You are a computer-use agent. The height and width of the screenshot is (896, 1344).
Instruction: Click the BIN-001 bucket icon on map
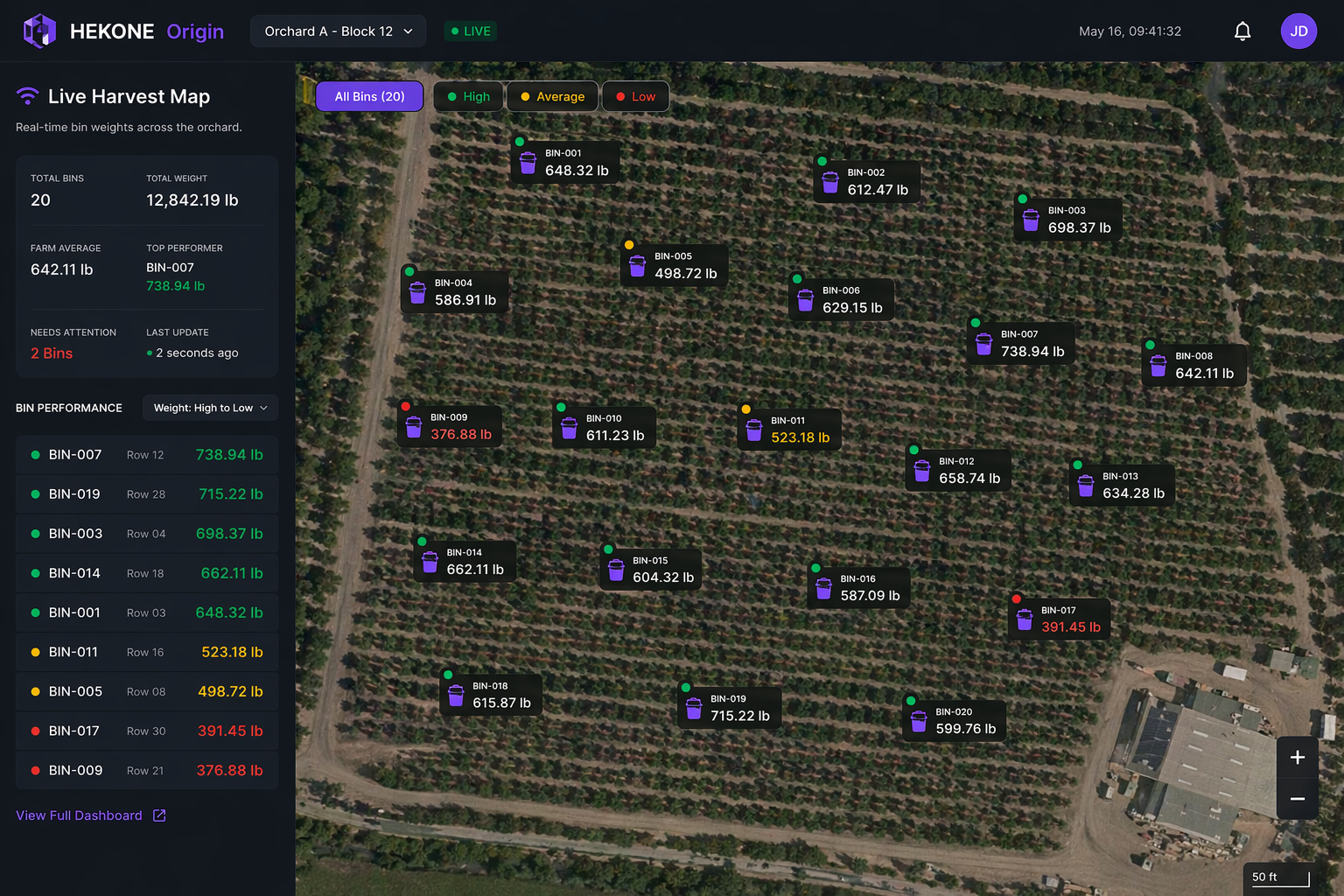pyautogui.click(x=528, y=164)
